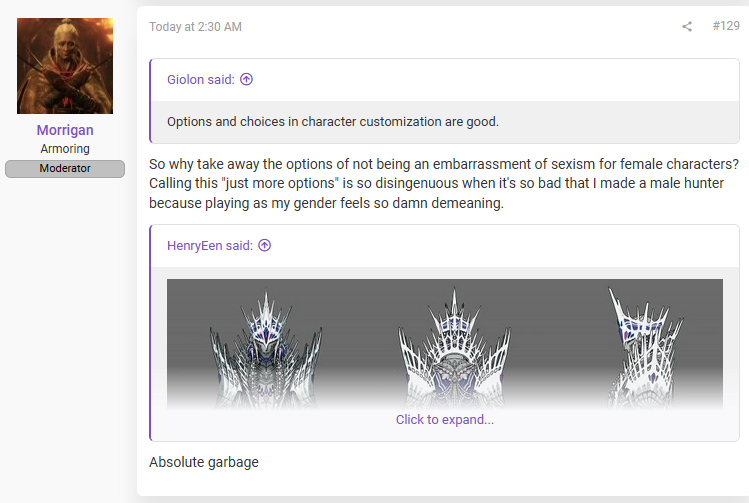The image size is (749, 503).
Task: Click the quoted text about character customization
Action: (333, 122)
